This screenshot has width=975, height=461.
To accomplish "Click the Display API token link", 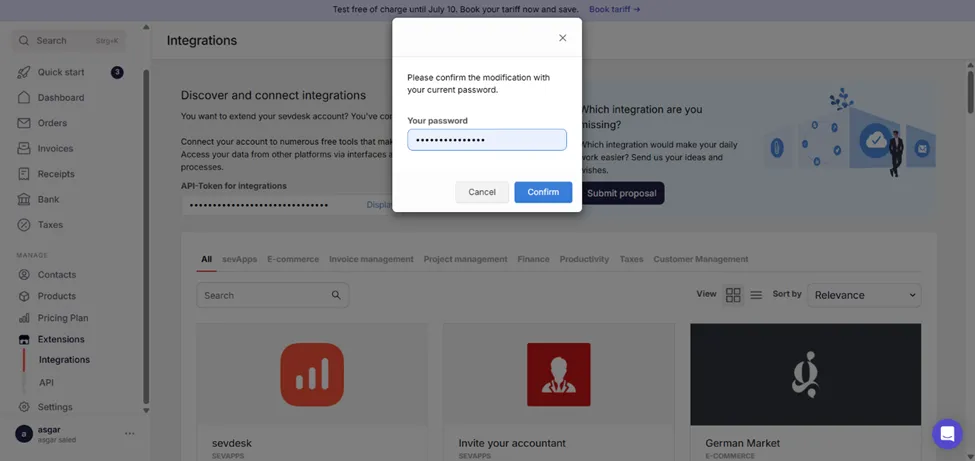I will [x=379, y=205].
